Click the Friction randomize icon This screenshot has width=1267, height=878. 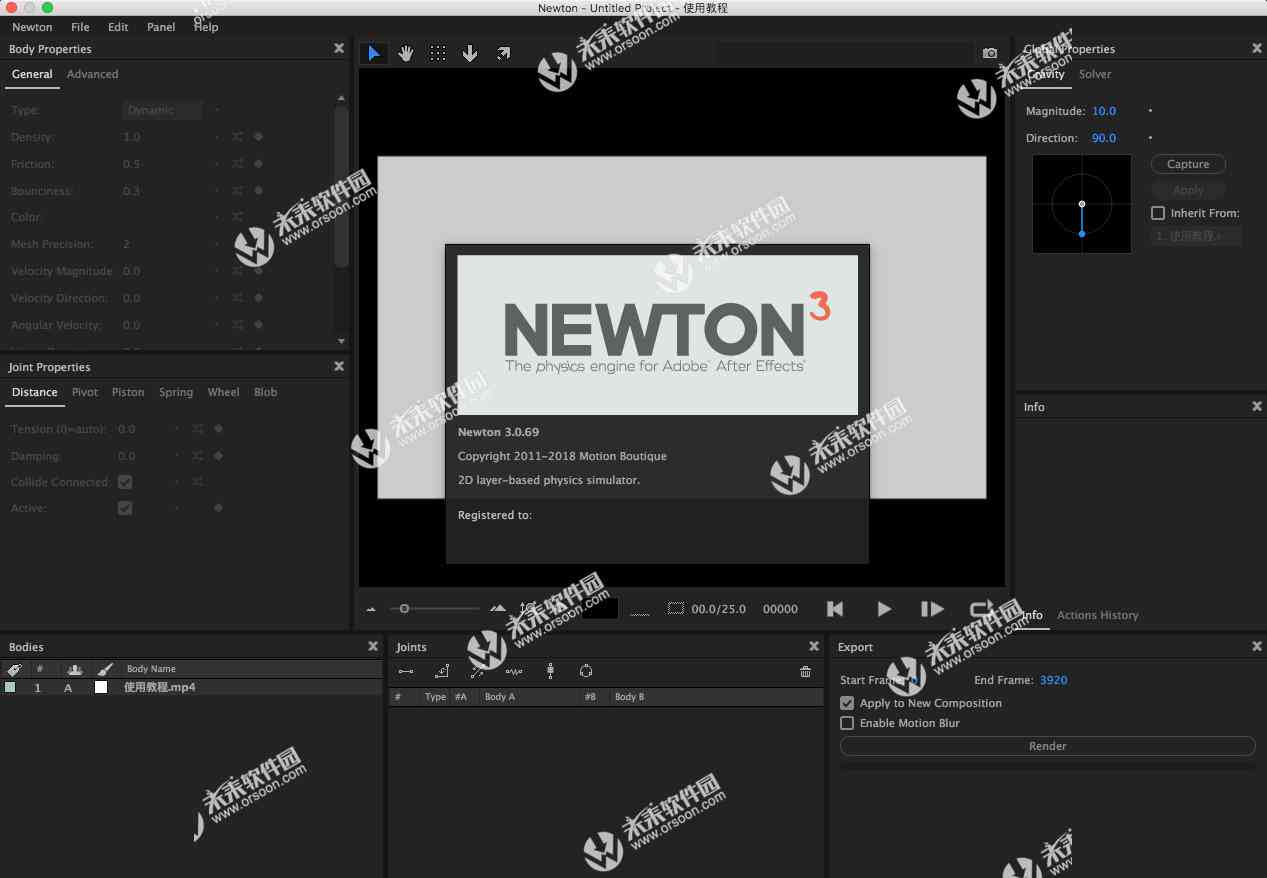(x=237, y=164)
